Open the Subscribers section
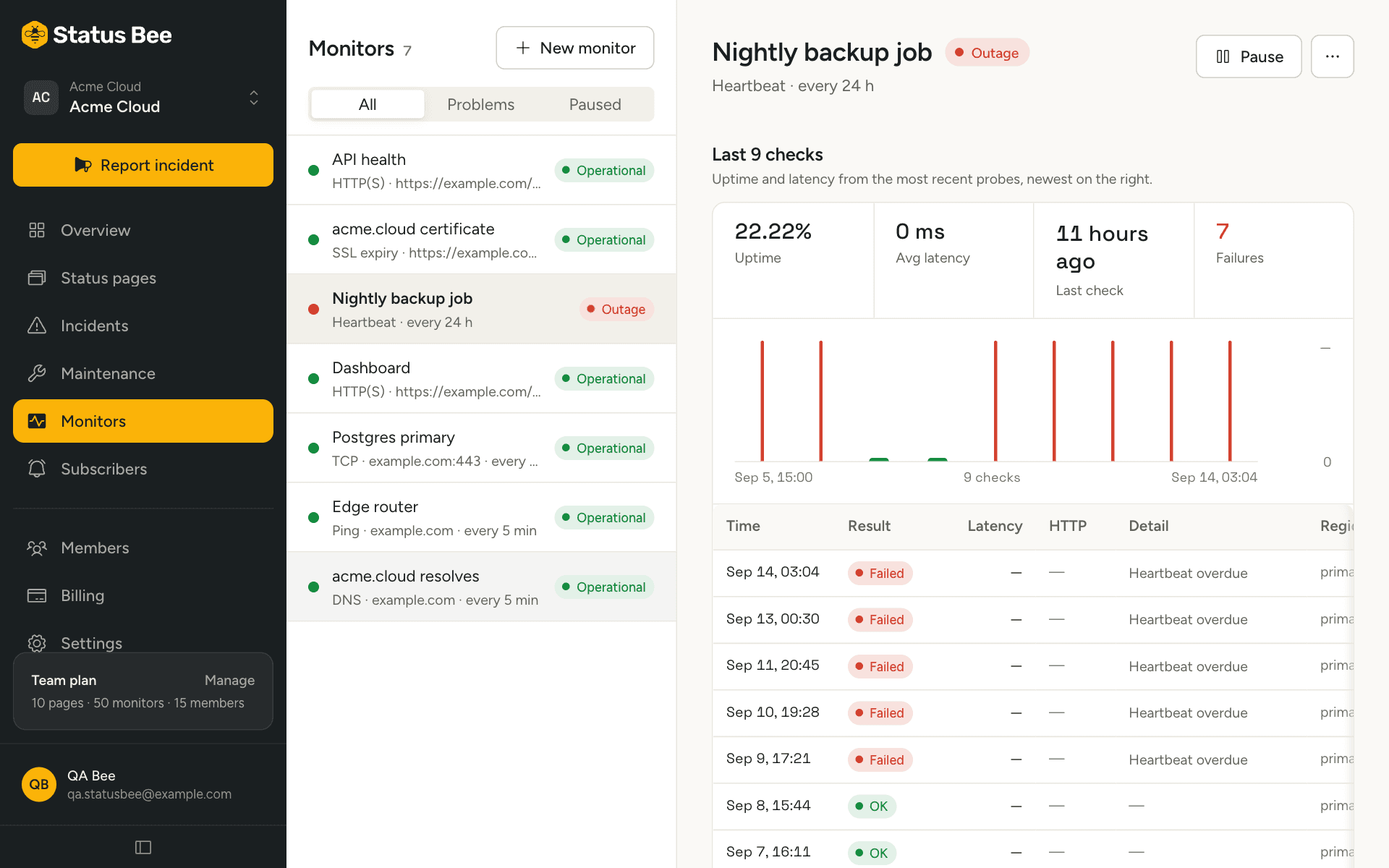Image resolution: width=1389 pixels, height=868 pixels. [x=143, y=469]
